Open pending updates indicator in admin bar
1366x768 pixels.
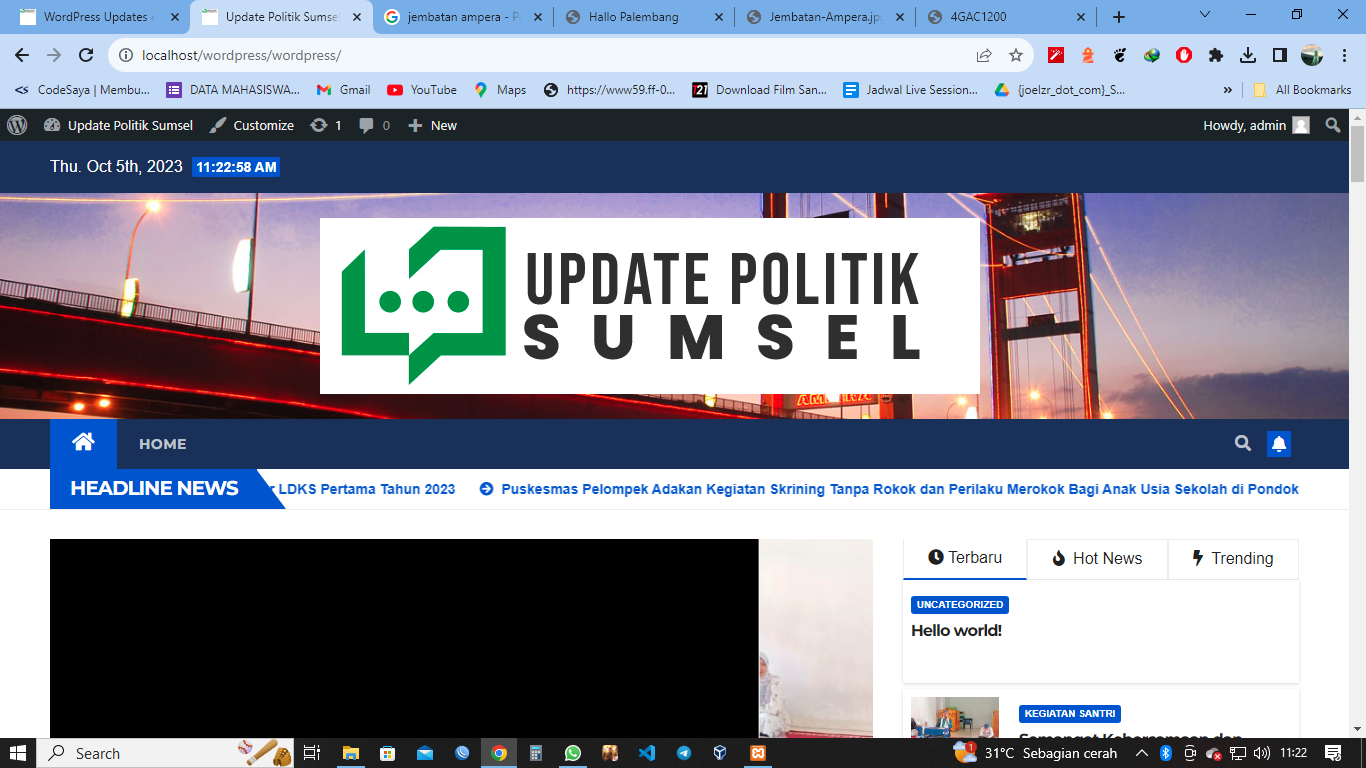click(x=326, y=125)
